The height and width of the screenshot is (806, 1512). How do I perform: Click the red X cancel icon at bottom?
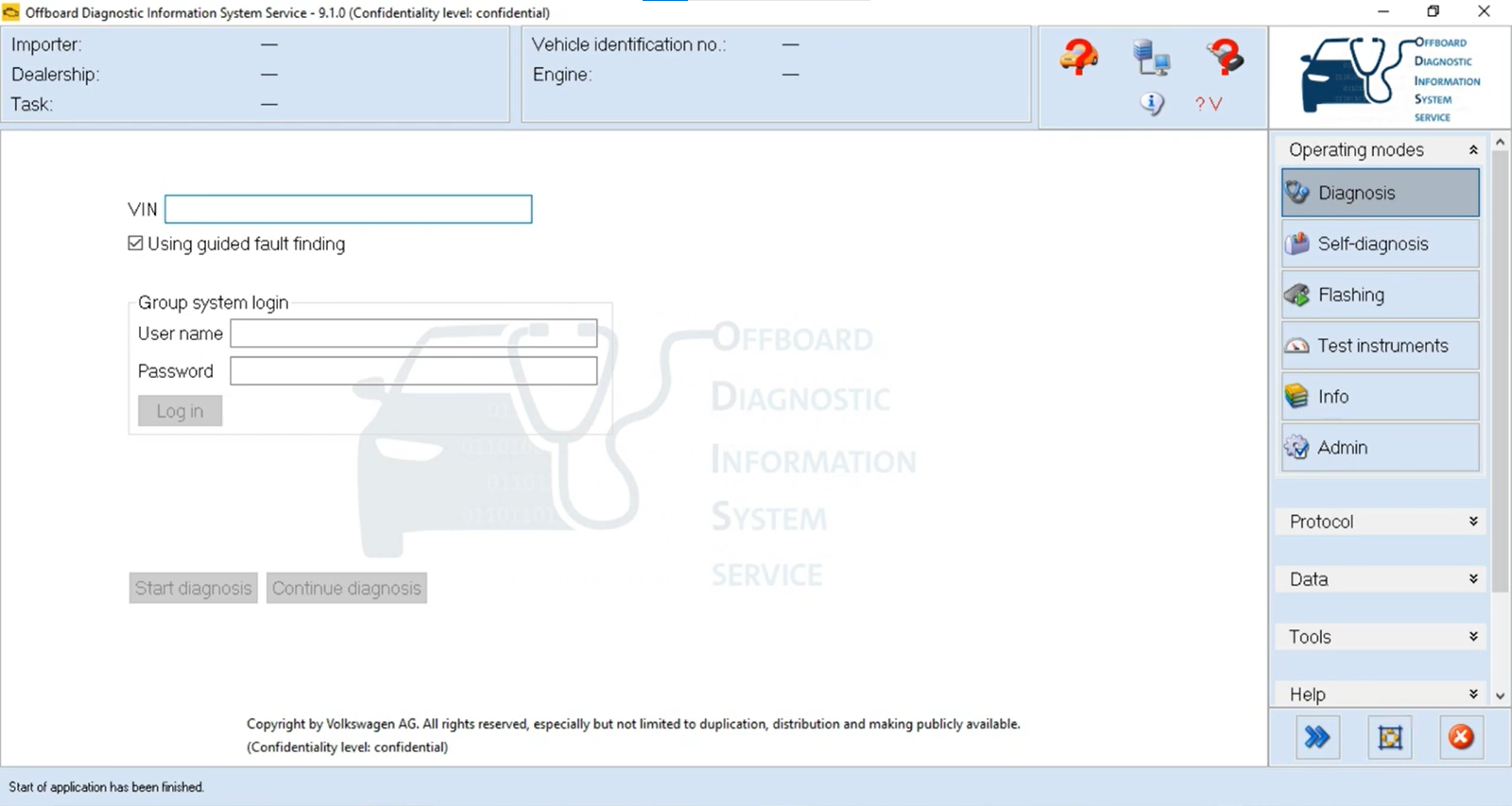(x=1461, y=737)
